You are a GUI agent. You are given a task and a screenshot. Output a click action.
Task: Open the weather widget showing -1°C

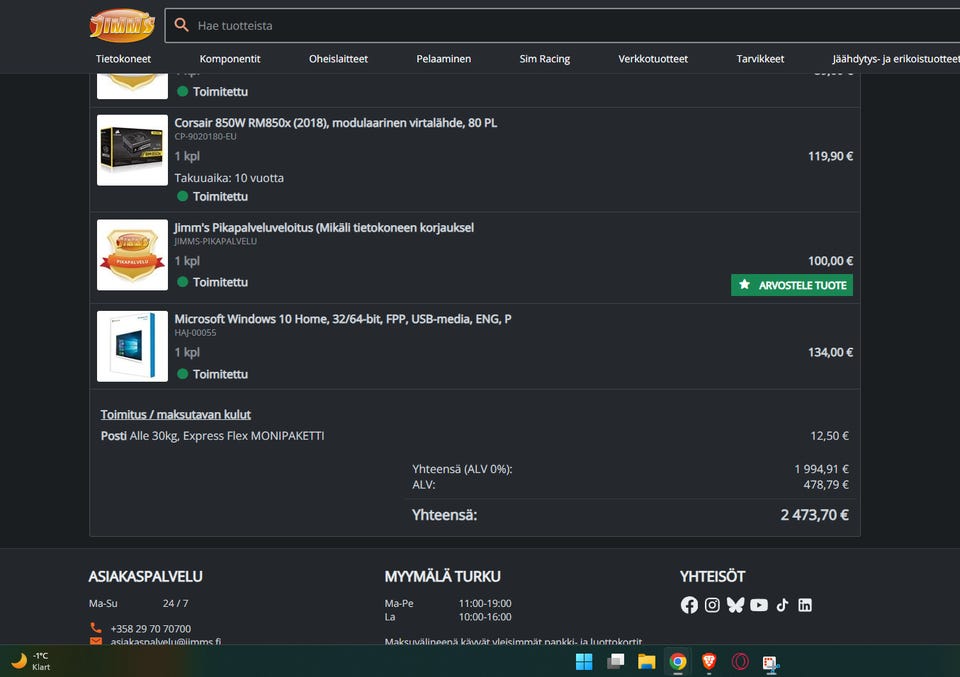coord(31,661)
